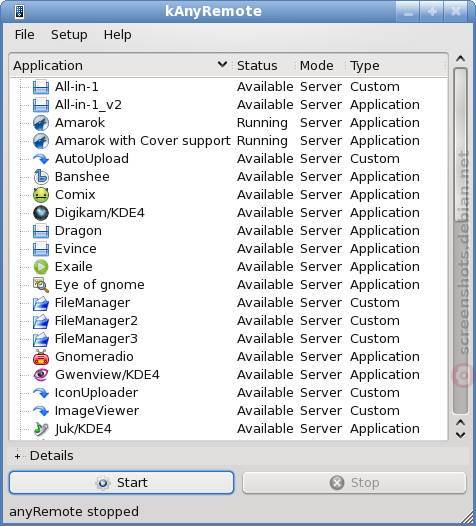Select the FileManager2 row
This screenshot has width=476, height=526.
(229, 321)
